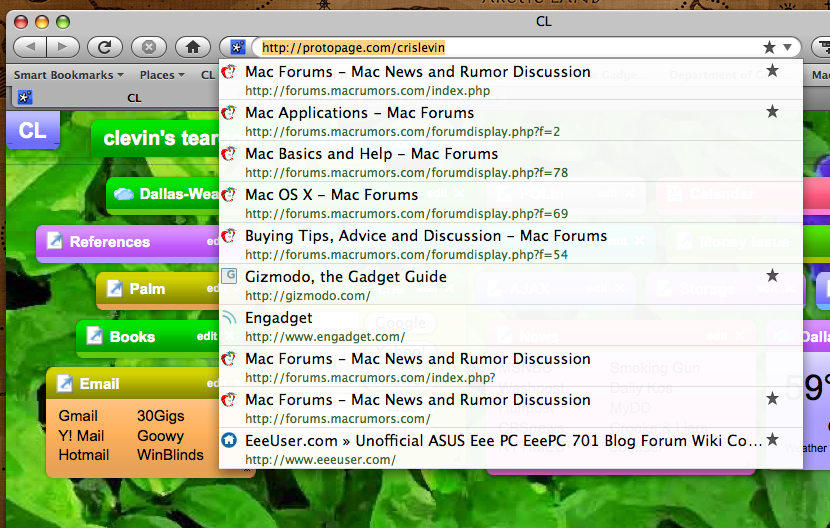Screen dimensions: 830x528
Task: Click star on Gizmodo row
Action: [x=772, y=275]
